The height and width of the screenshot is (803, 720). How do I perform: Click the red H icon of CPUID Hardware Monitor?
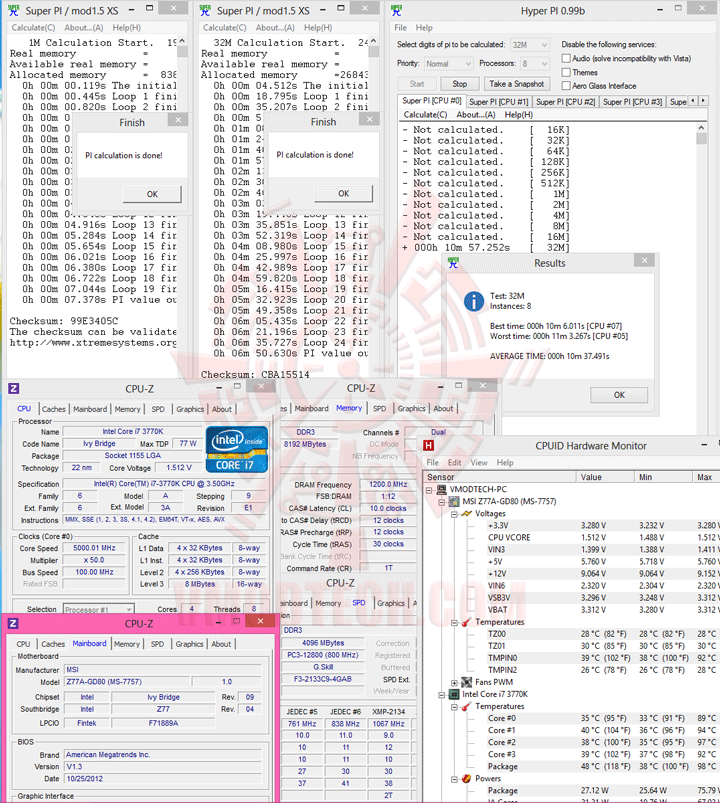point(429,446)
